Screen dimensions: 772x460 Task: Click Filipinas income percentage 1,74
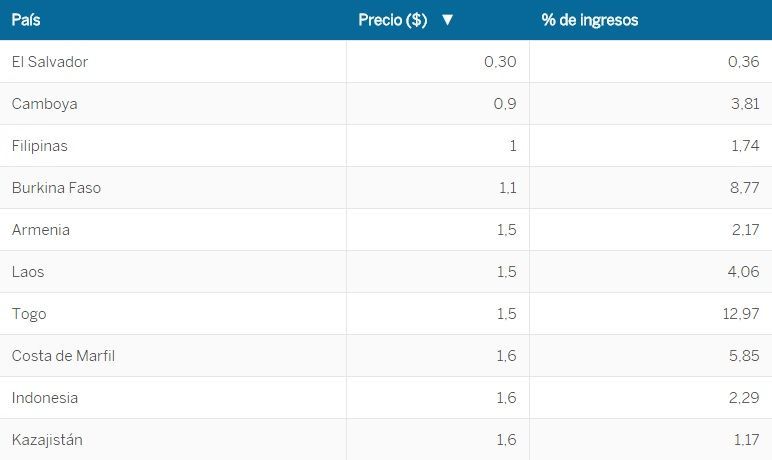click(744, 146)
